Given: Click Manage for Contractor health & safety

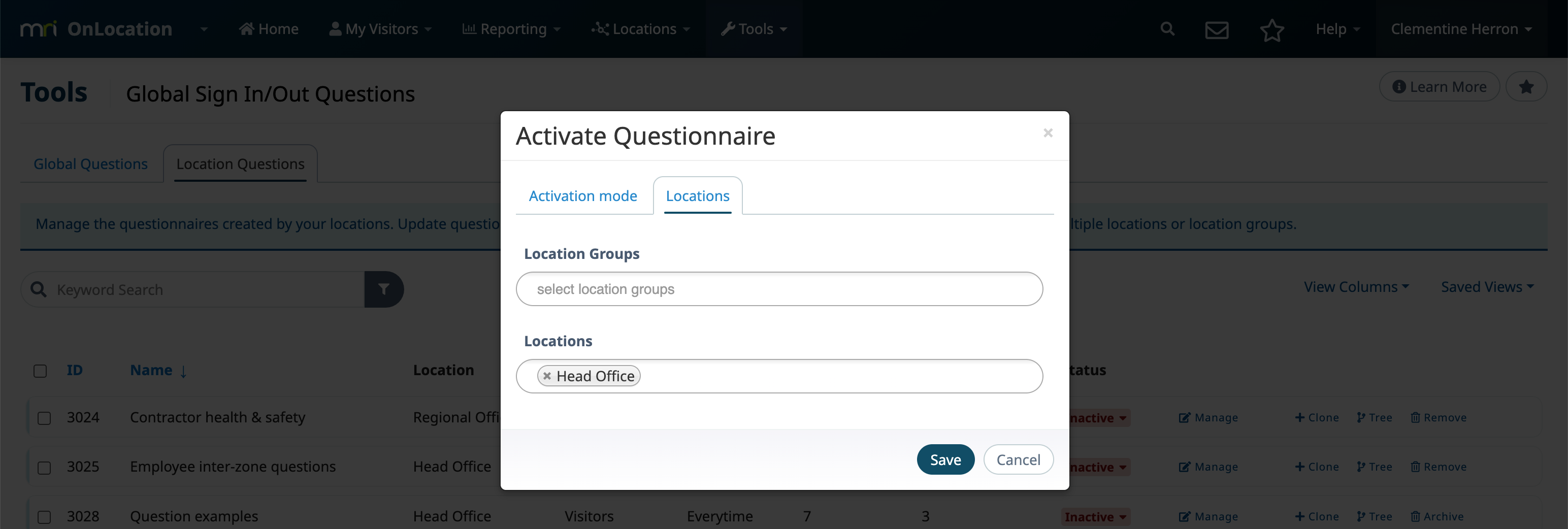Looking at the screenshot, I should pyautogui.click(x=1208, y=418).
